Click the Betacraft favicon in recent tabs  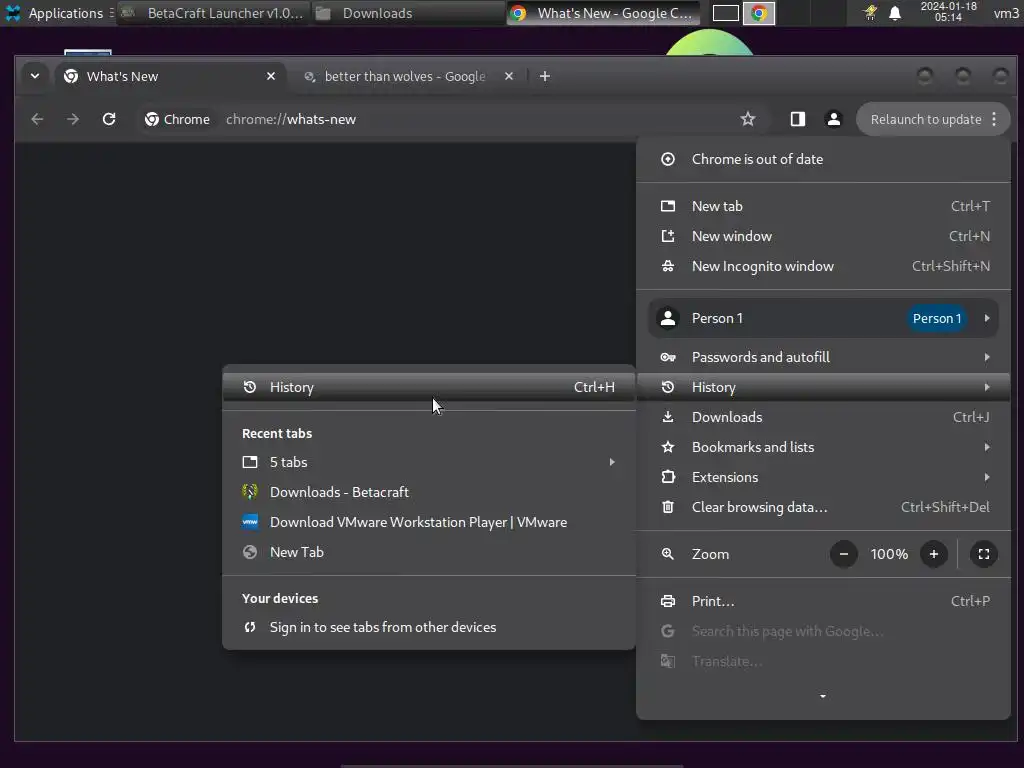point(249,492)
